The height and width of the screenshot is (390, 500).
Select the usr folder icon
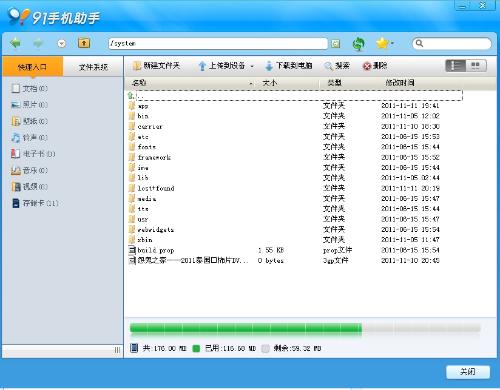click(132, 219)
